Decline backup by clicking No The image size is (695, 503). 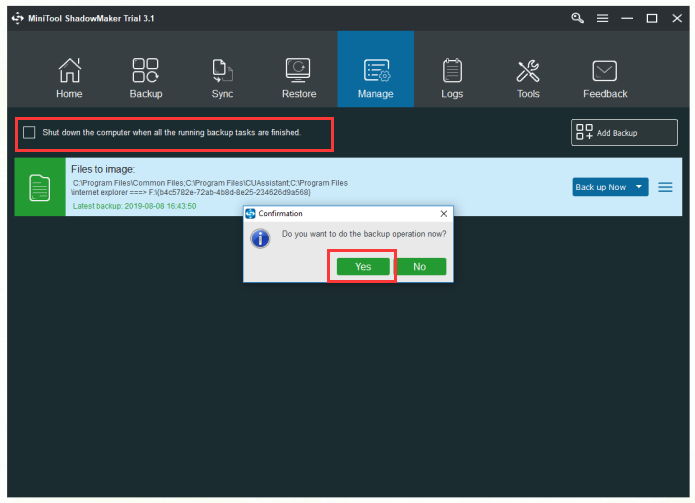(x=419, y=266)
